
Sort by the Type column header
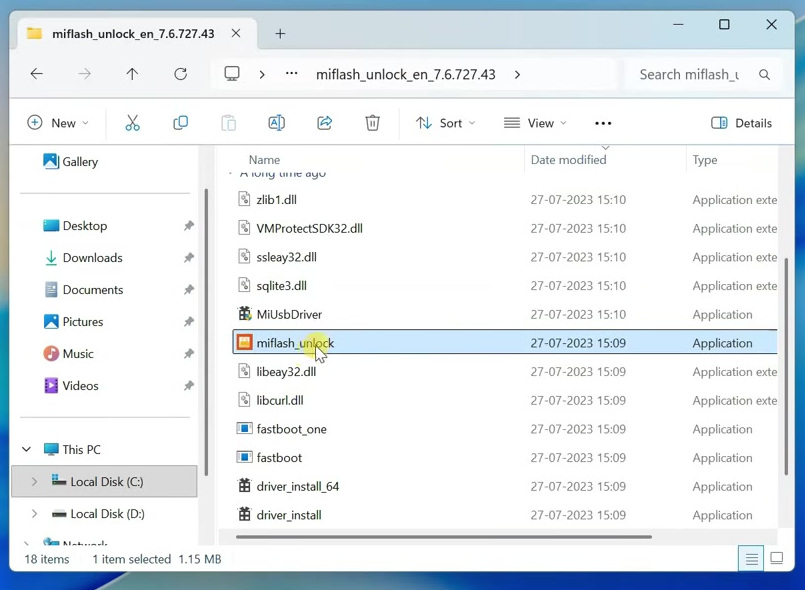tap(704, 160)
